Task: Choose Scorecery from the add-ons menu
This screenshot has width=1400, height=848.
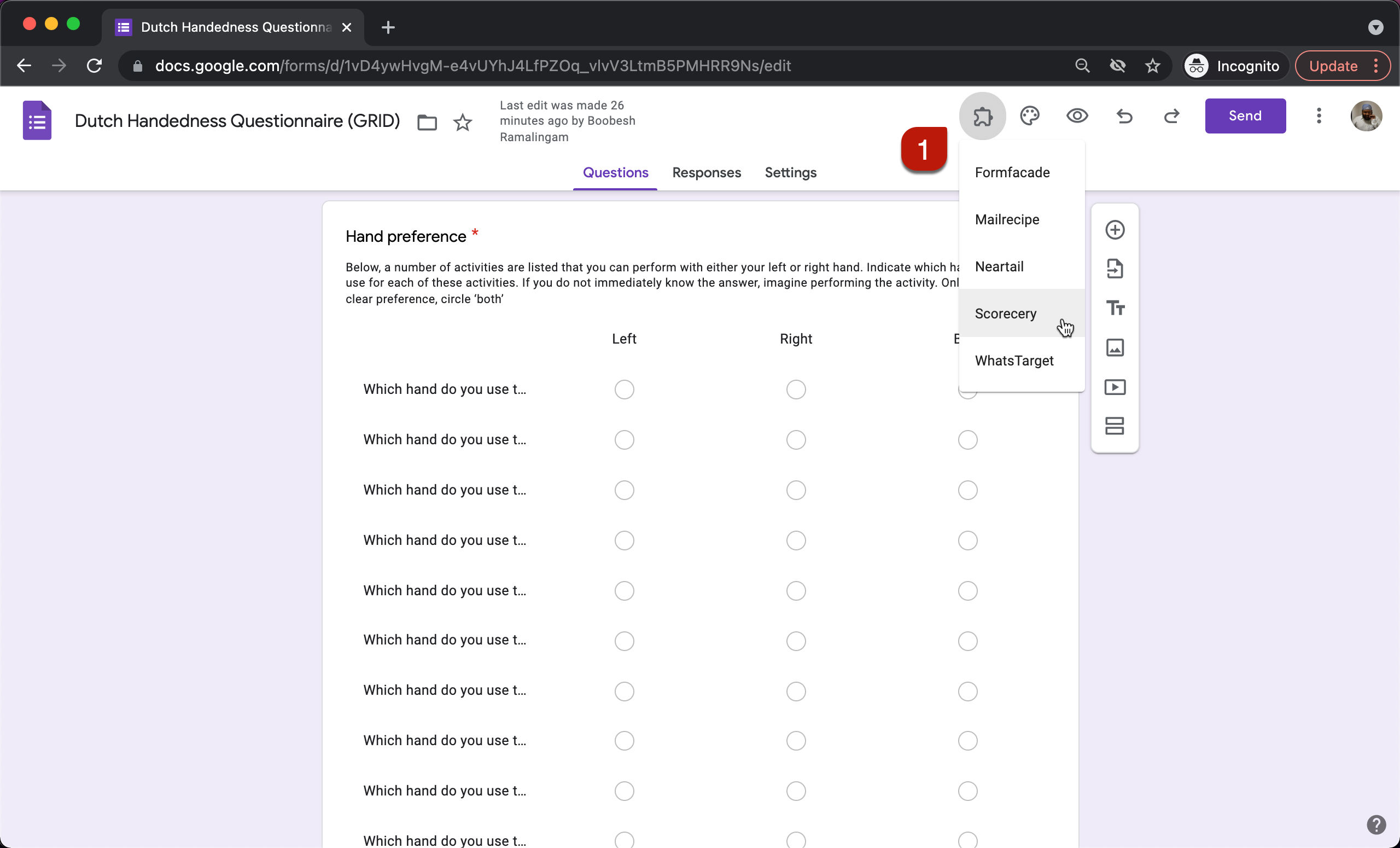Action: [1005, 313]
